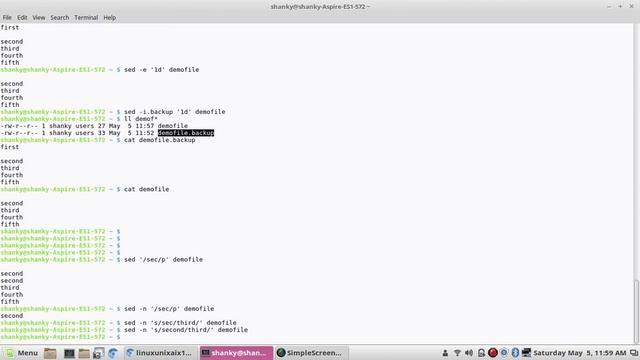Close the terminal window
Screen dimensions: 640x360
(631, 7)
